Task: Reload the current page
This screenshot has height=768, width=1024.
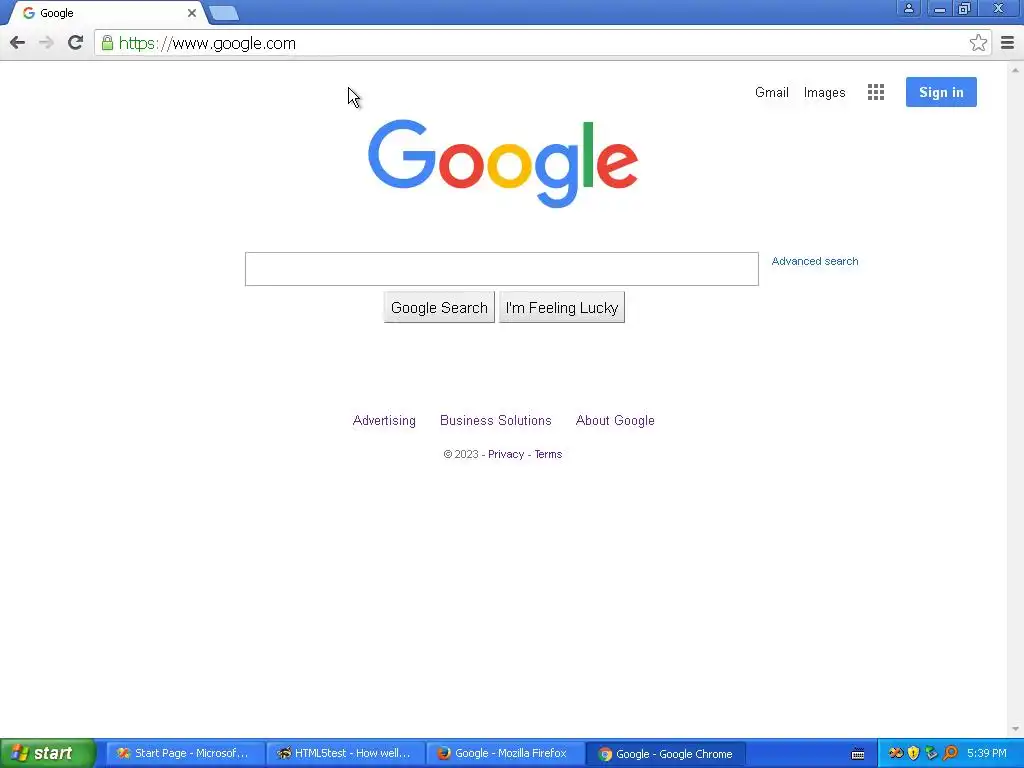Action: coord(75,43)
